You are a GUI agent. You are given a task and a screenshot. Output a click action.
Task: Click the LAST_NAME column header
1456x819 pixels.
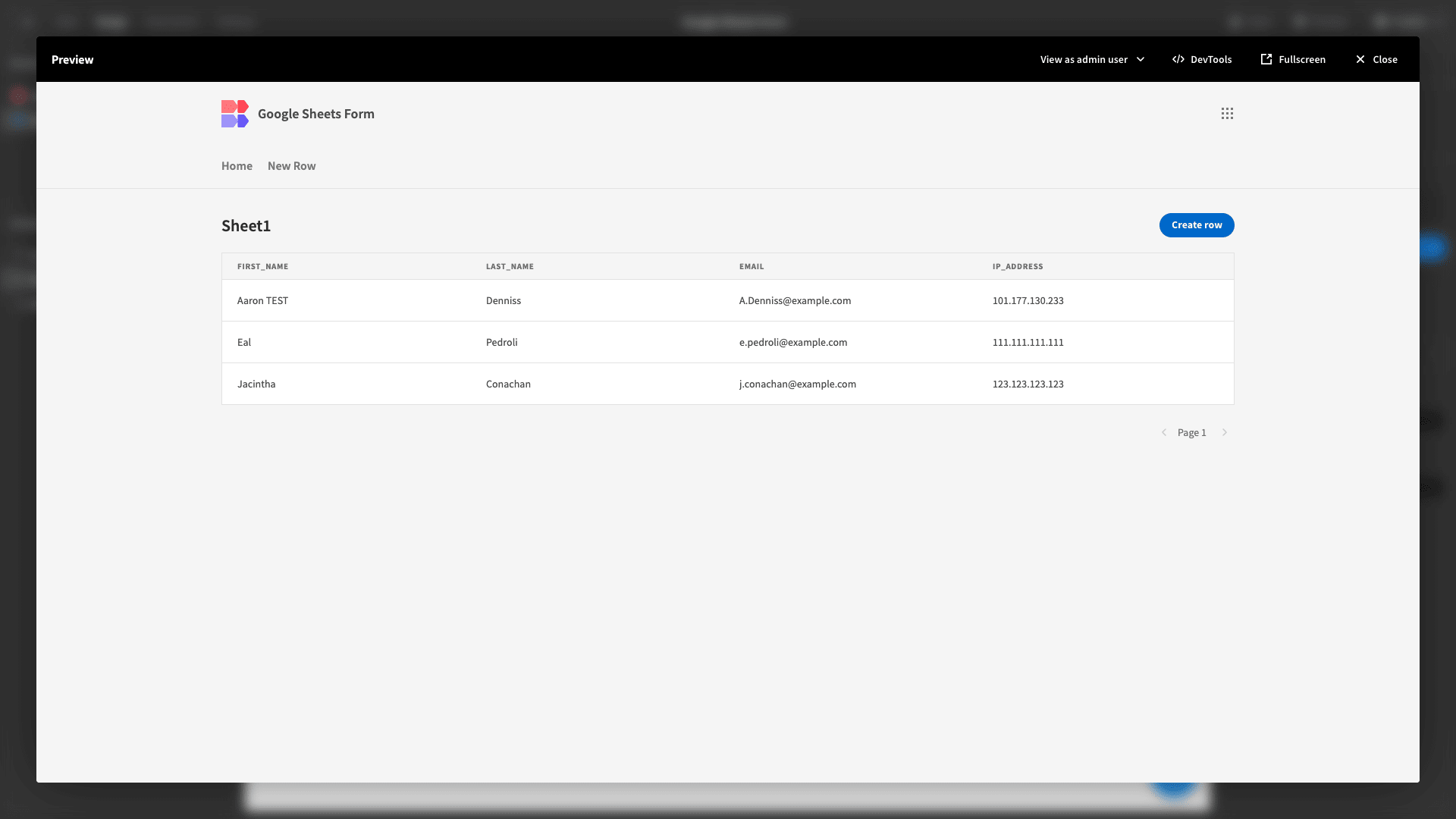[510, 266]
